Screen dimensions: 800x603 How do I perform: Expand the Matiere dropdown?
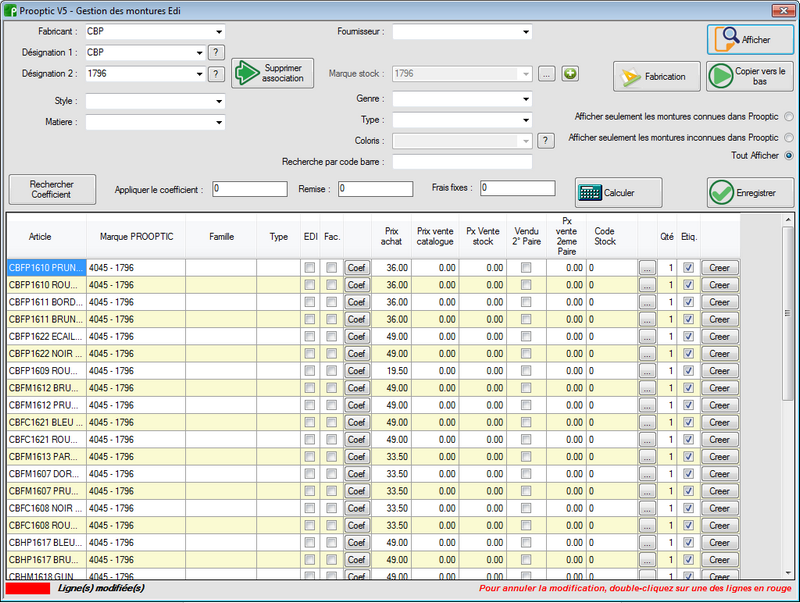click(219, 122)
